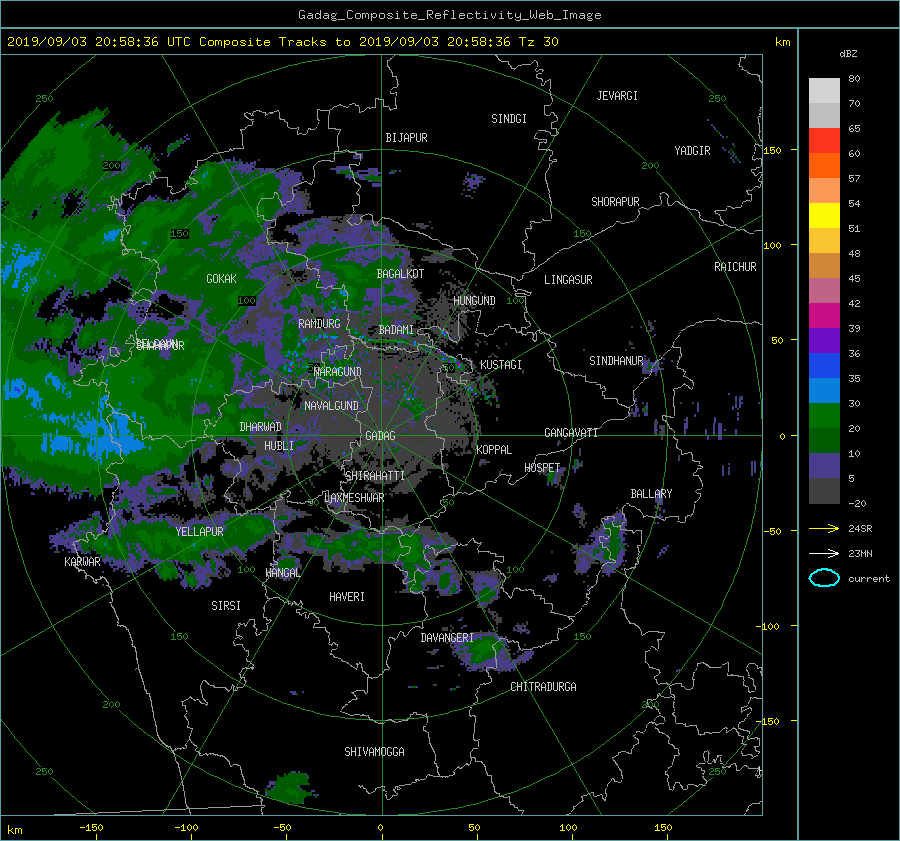Image resolution: width=900 pixels, height=841 pixels.
Task: Click the '23MN' legend label
Action: 860,553
